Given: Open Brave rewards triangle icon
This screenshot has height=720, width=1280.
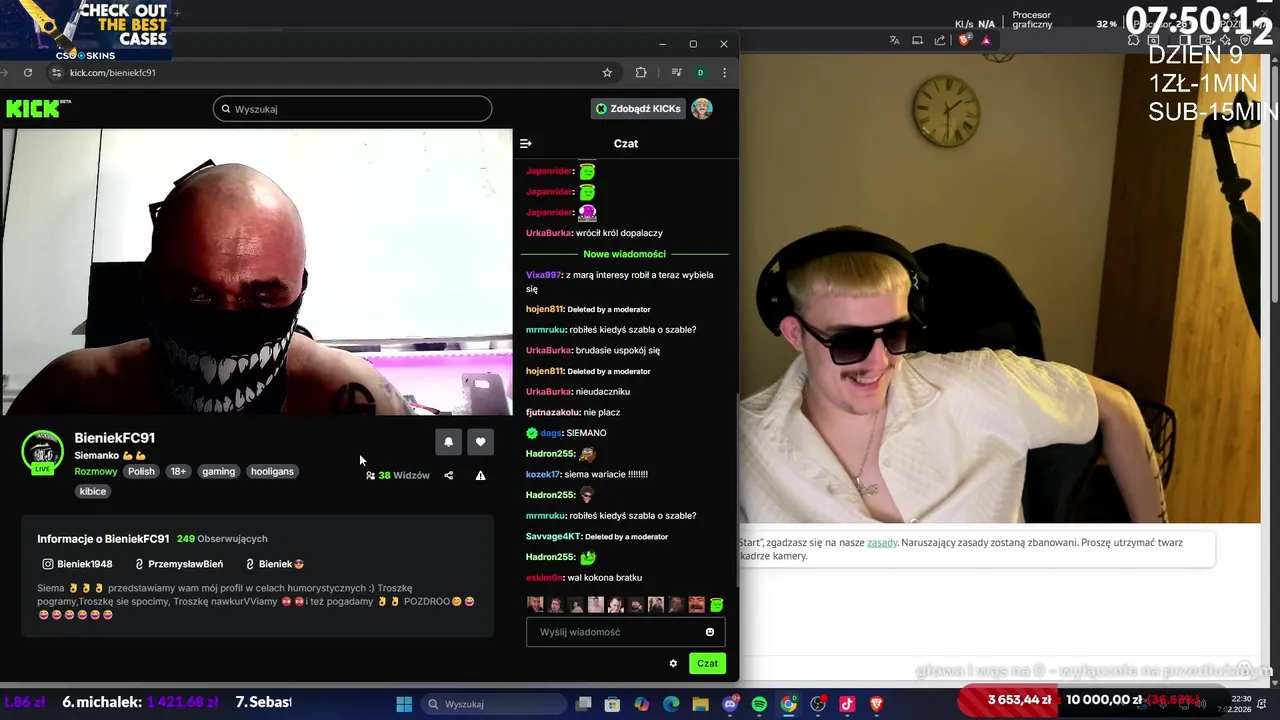Looking at the screenshot, I should point(986,41).
